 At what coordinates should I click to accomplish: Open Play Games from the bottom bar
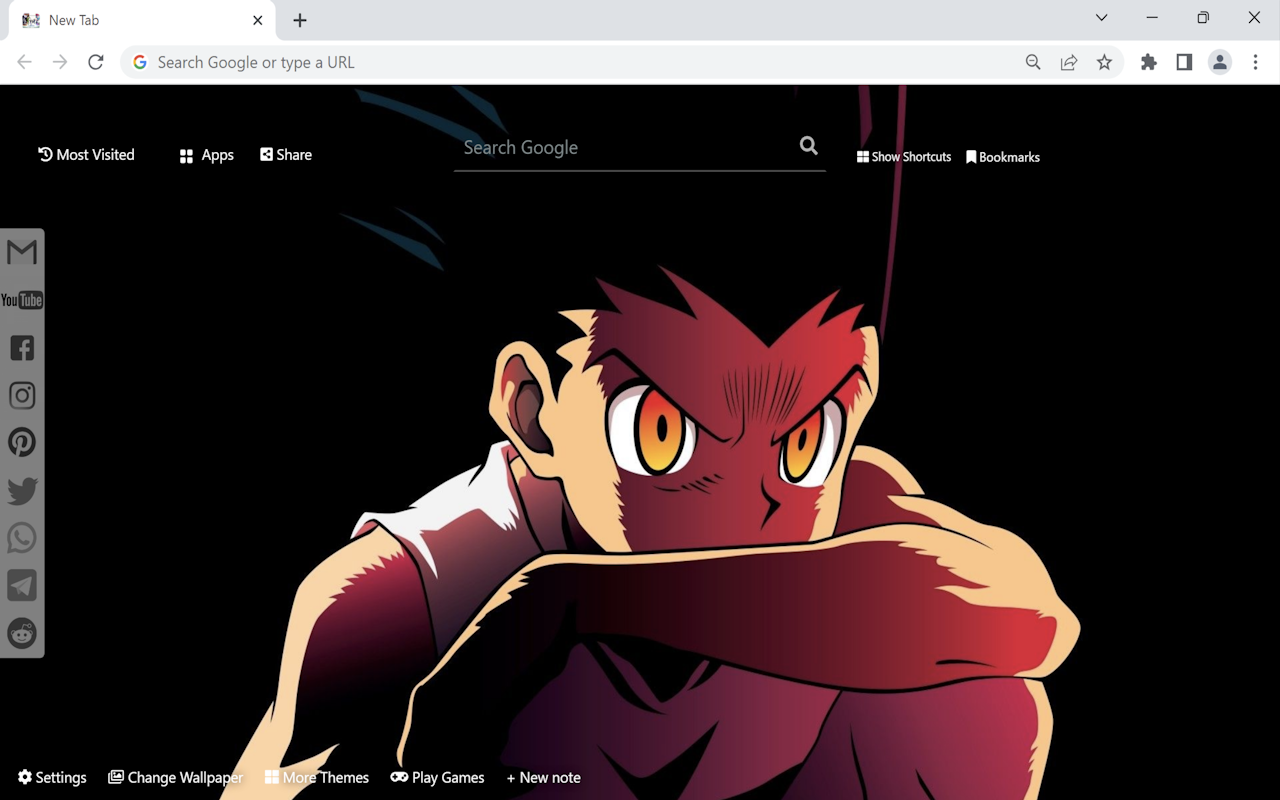click(437, 777)
